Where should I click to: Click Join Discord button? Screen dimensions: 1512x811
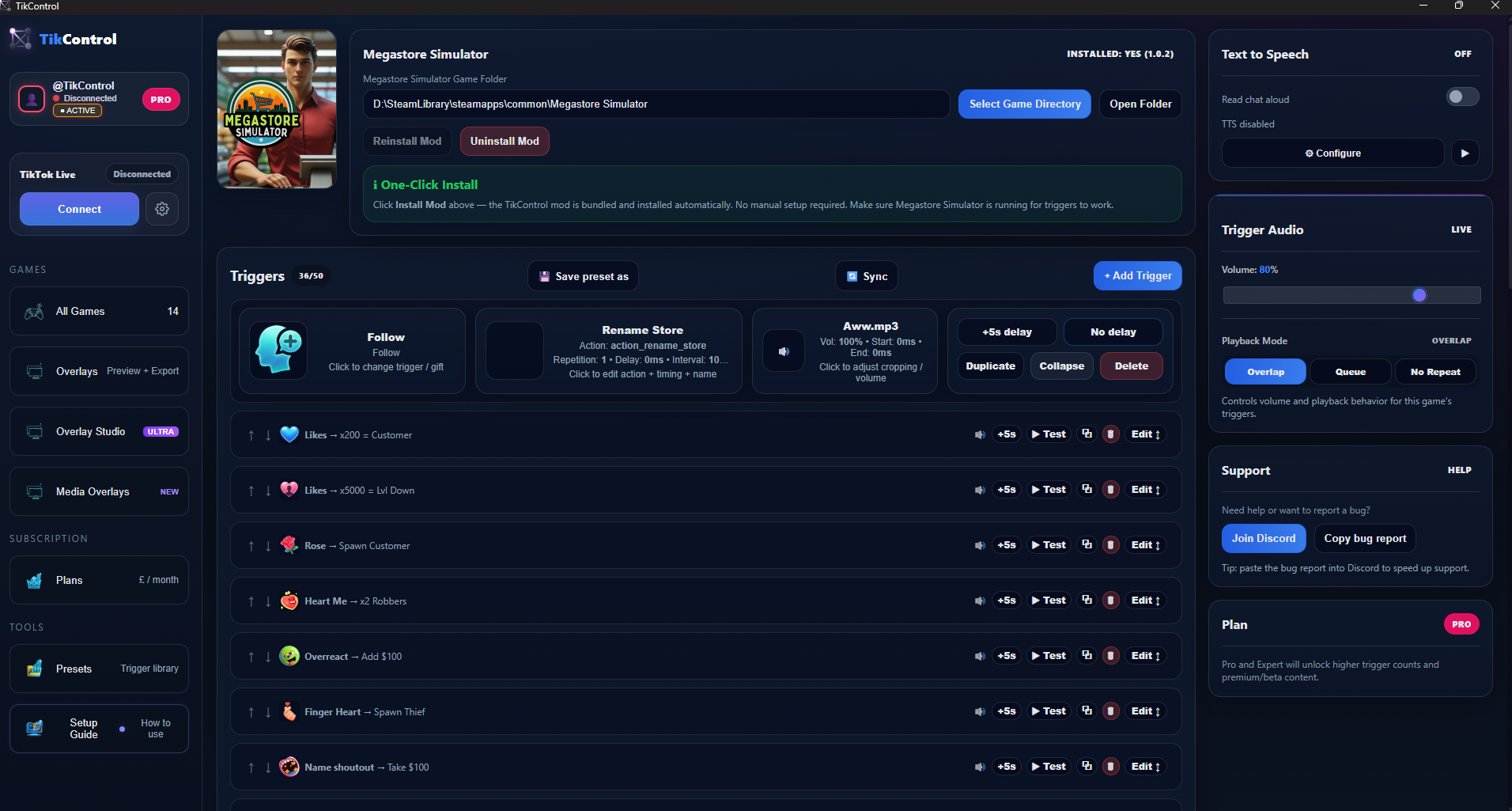coord(1264,538)
